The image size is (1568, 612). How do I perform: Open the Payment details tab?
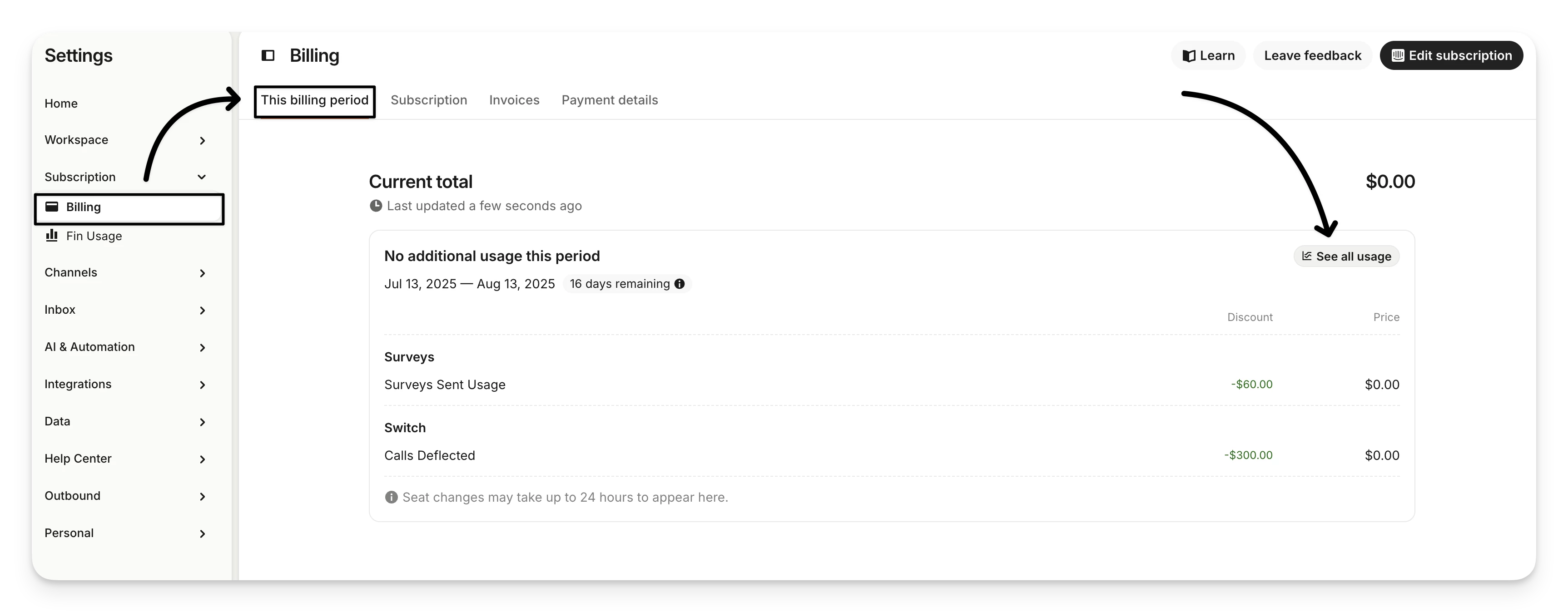tap(609, 100)
